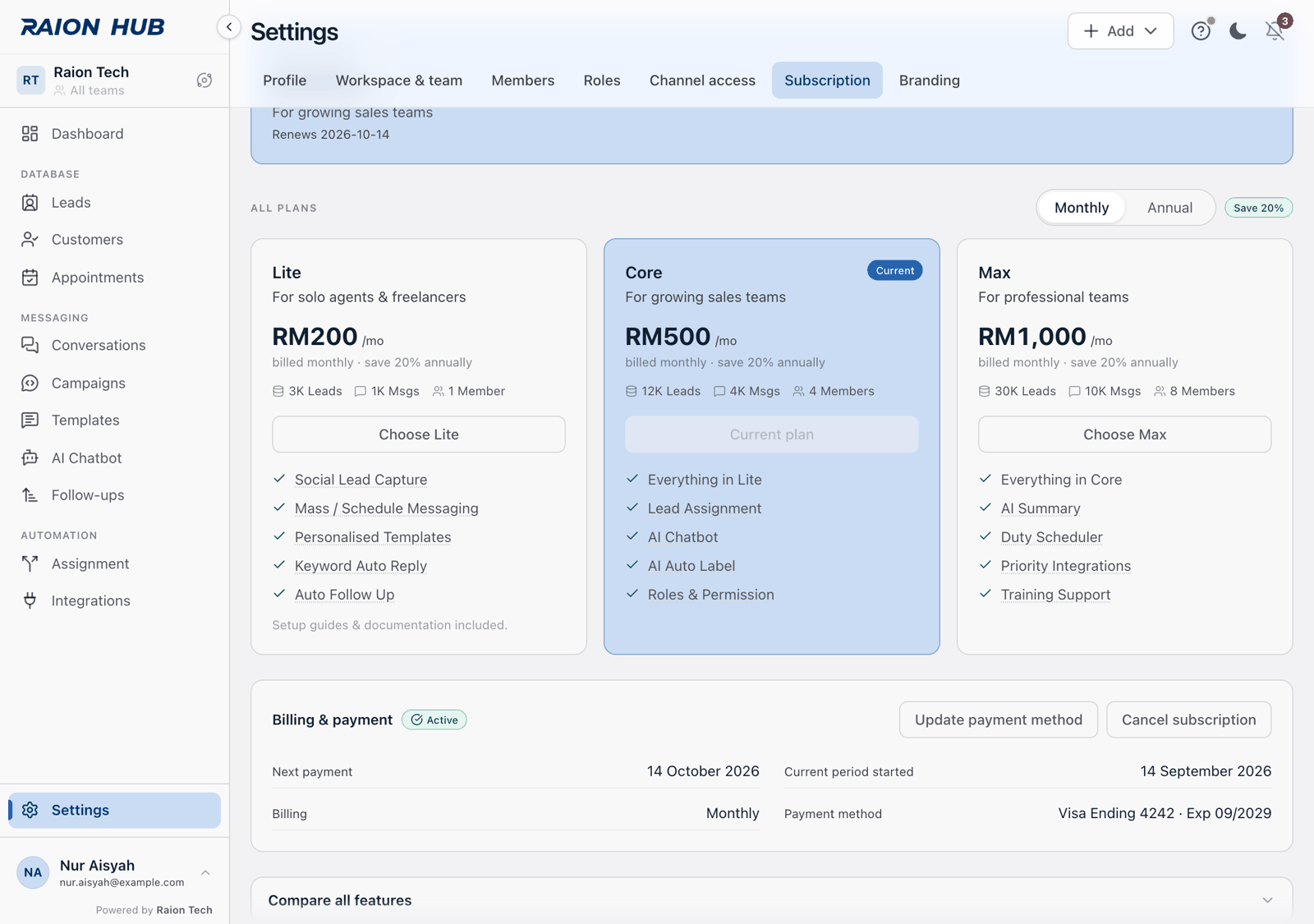1314x924 pixels.
Task: Click the AI Chatbot robot icon
Action: pyautogui.click(x=30, y=457)
